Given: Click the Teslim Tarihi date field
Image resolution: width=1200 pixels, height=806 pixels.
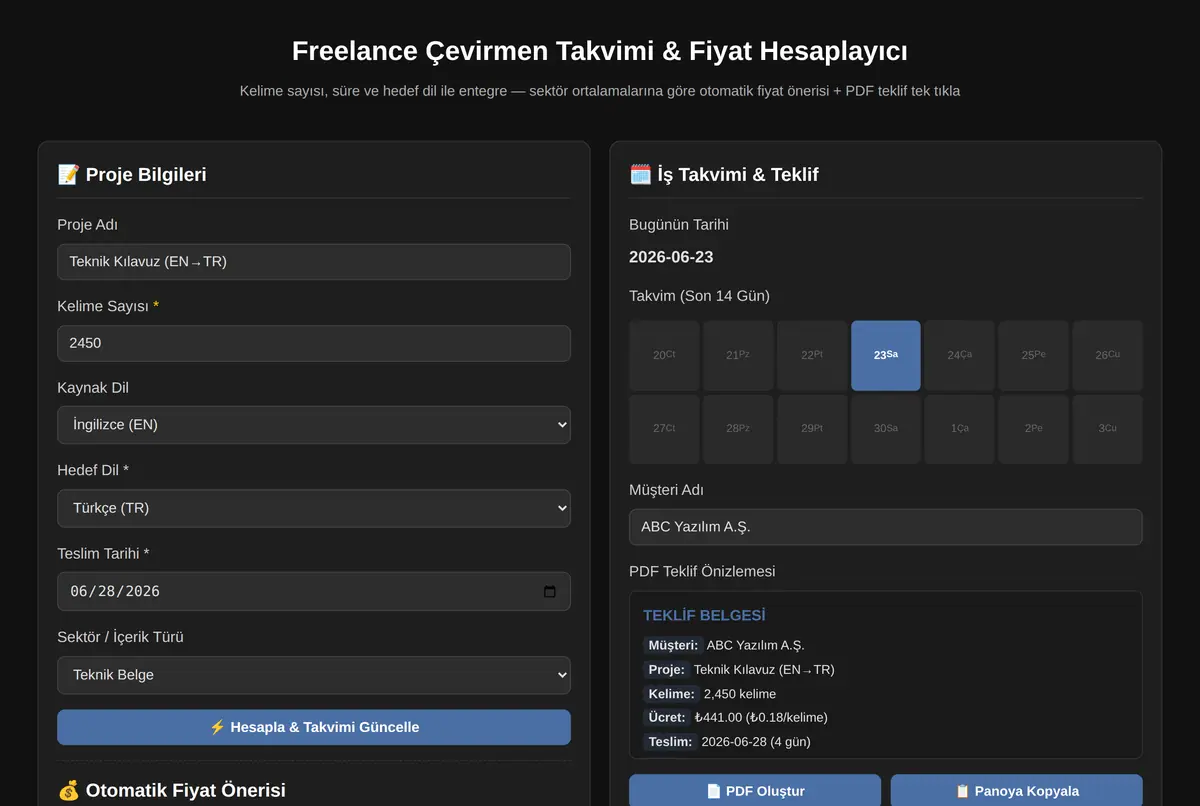Looking at the screenshot, I should [x=314, y=591].
